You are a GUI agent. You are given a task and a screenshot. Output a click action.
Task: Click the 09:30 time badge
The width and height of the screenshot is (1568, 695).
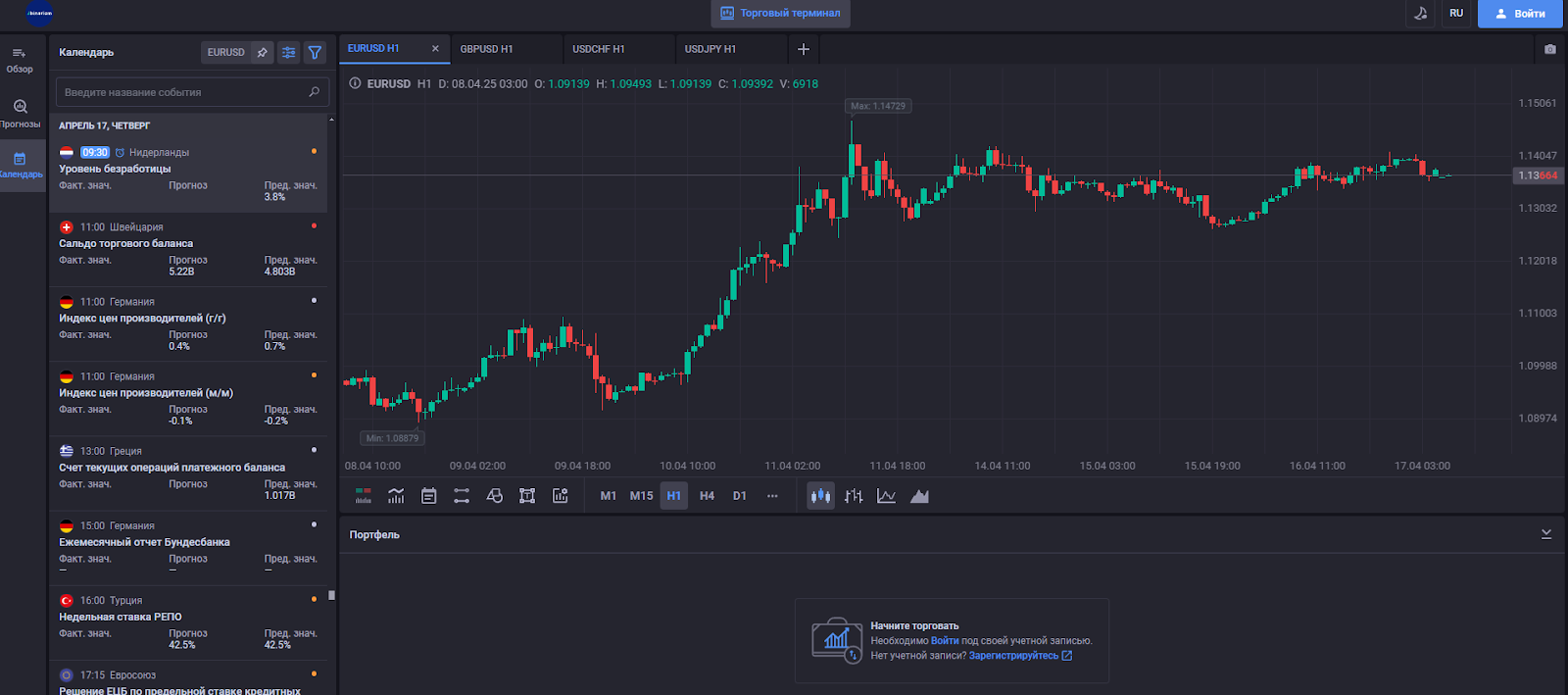tap(95, 153)
